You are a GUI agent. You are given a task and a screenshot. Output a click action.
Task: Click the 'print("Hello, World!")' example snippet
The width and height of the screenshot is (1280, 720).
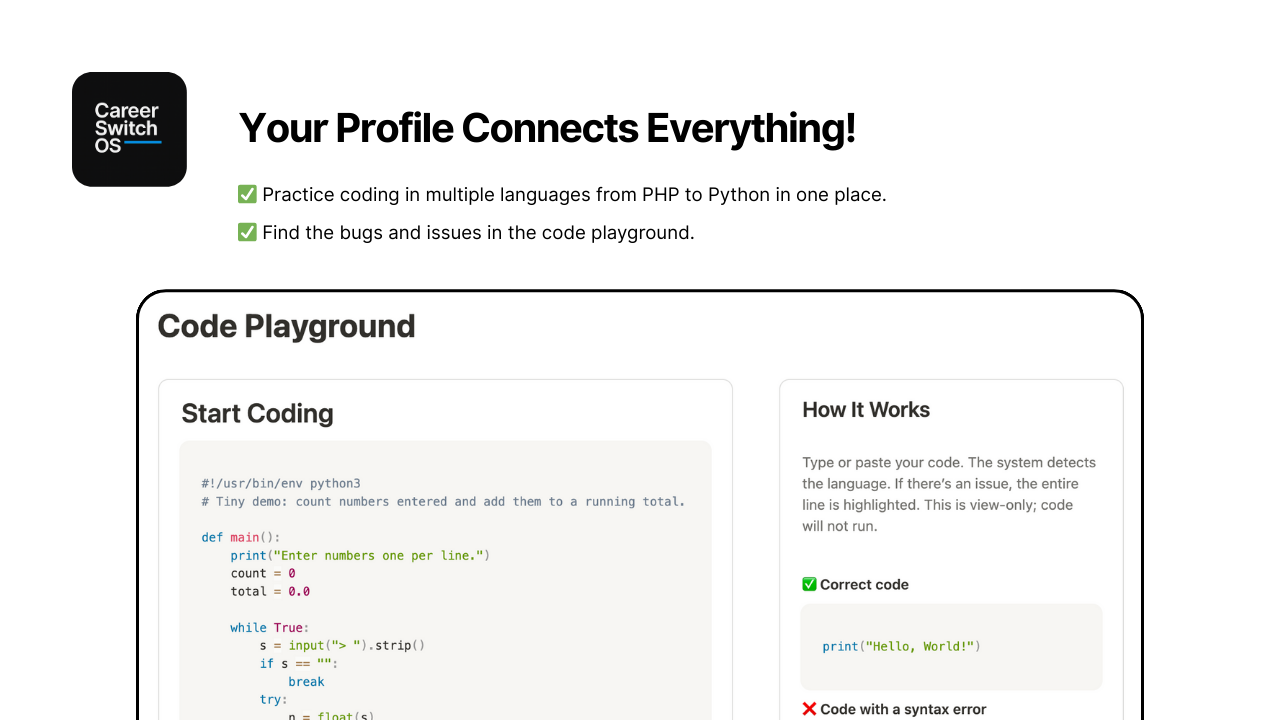901,646
